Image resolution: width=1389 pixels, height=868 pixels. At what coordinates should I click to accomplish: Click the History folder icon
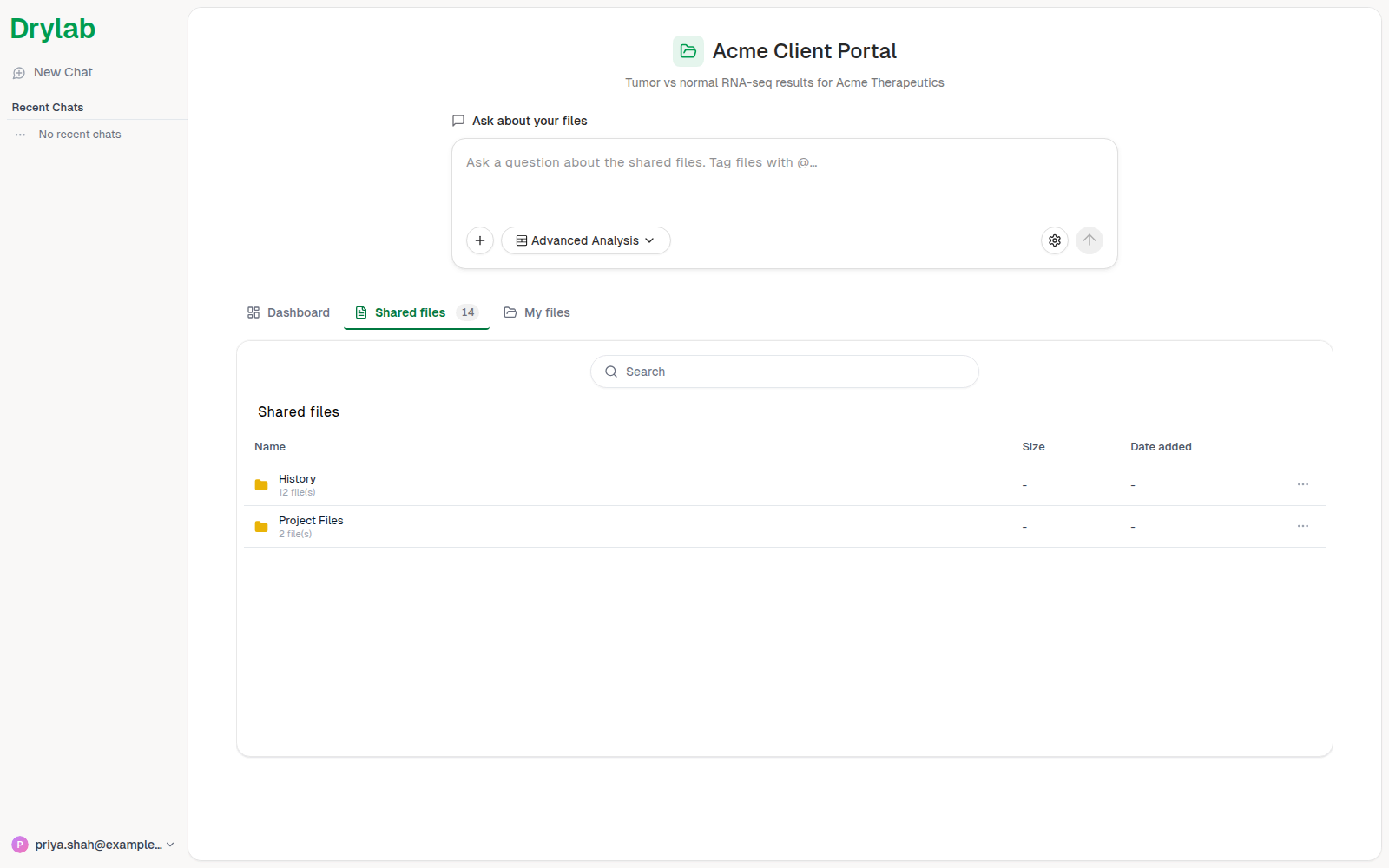(x=261, y=485)
